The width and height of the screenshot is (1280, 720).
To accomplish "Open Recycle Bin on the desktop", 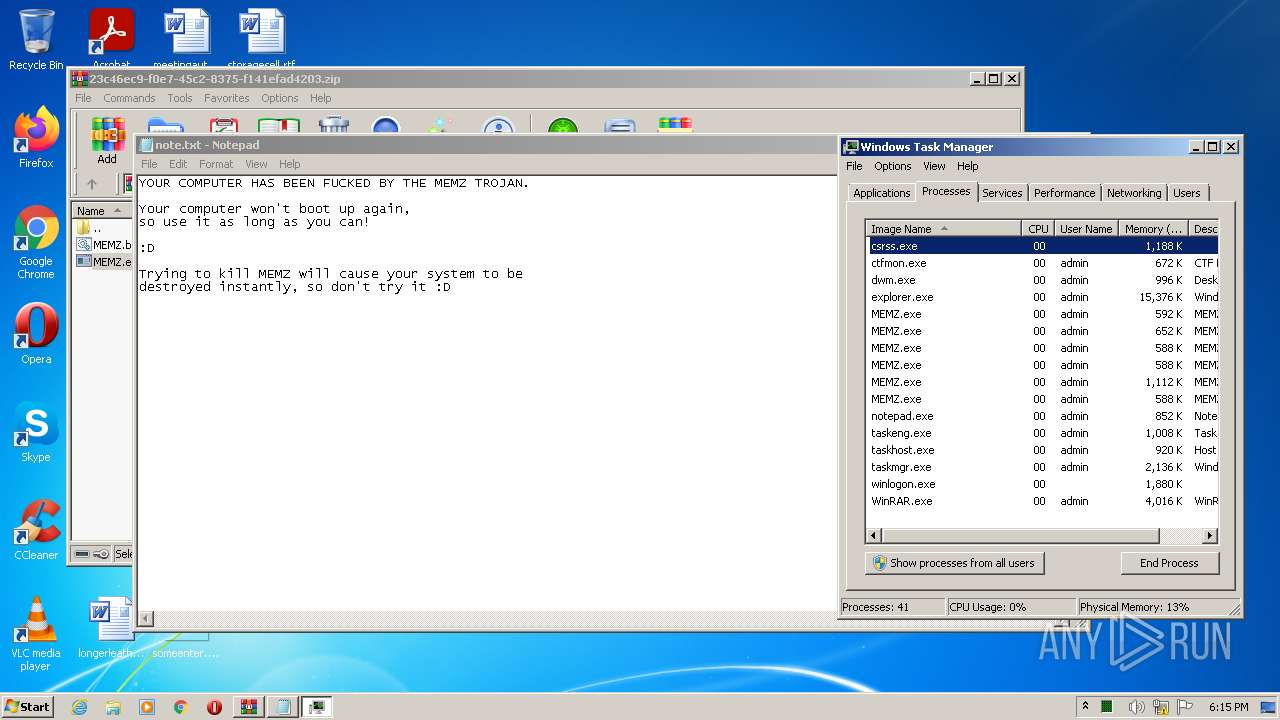I will click(36, 39).
